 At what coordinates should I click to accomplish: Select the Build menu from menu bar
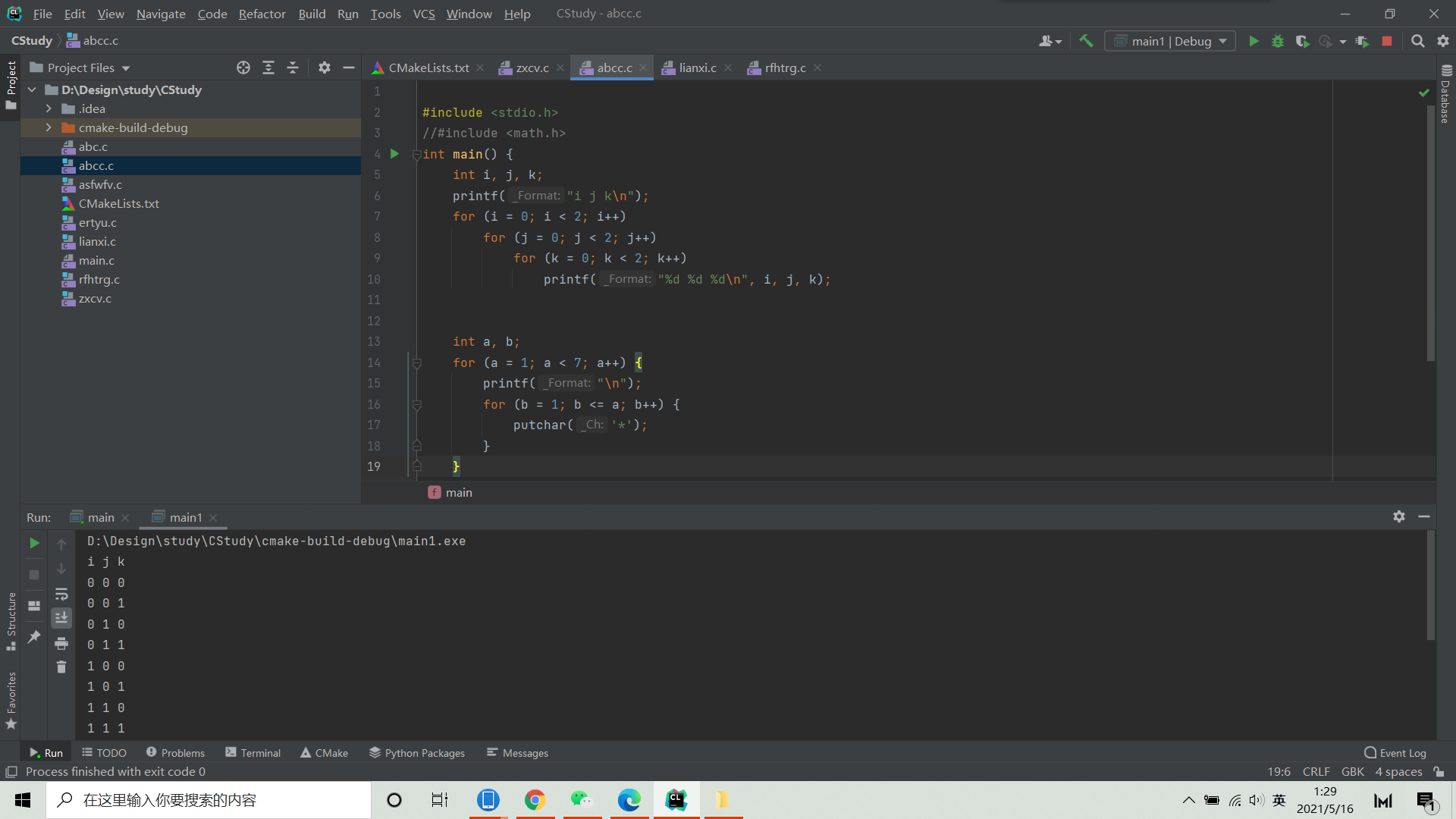click(x=311, y=13)
